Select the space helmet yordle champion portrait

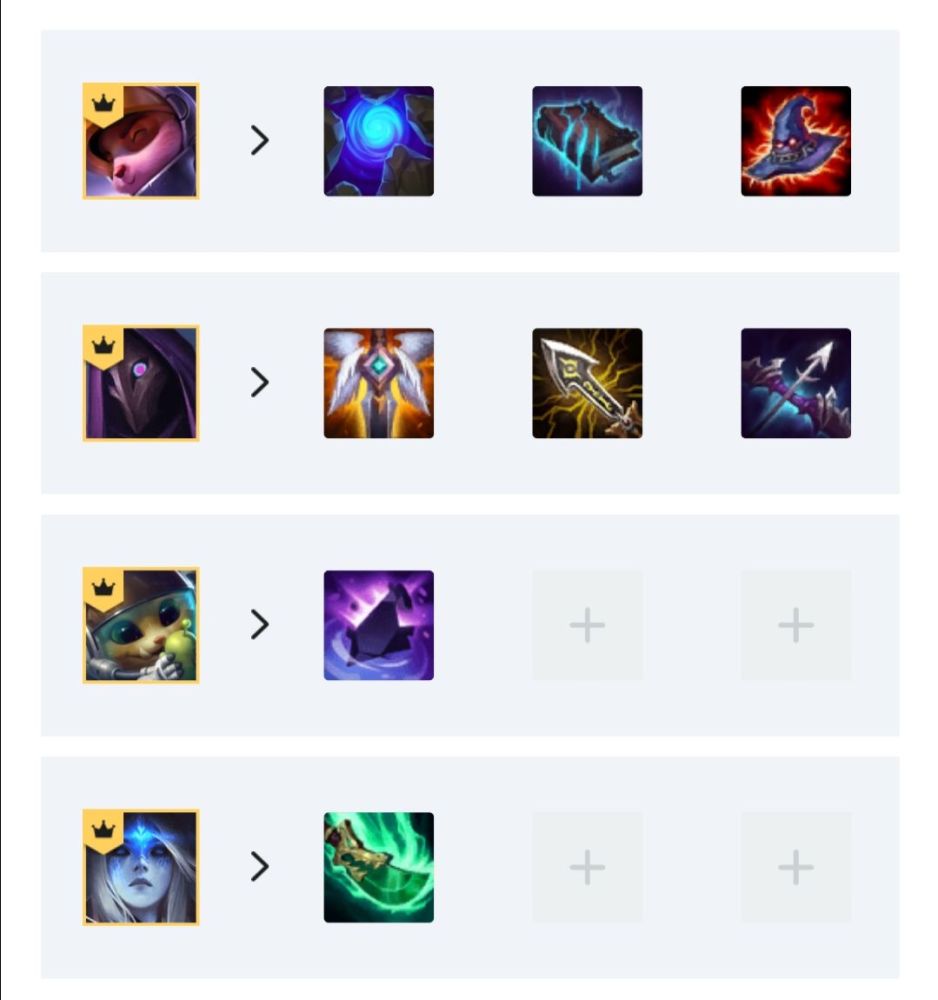click(x=141, y=625)
